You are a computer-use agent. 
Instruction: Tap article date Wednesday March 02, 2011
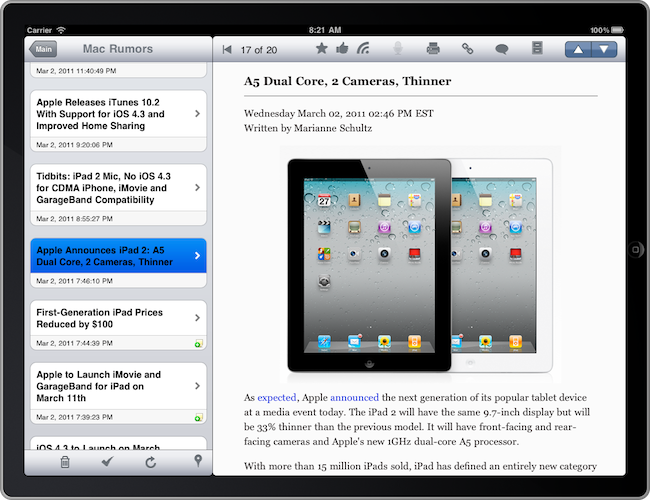339,113
